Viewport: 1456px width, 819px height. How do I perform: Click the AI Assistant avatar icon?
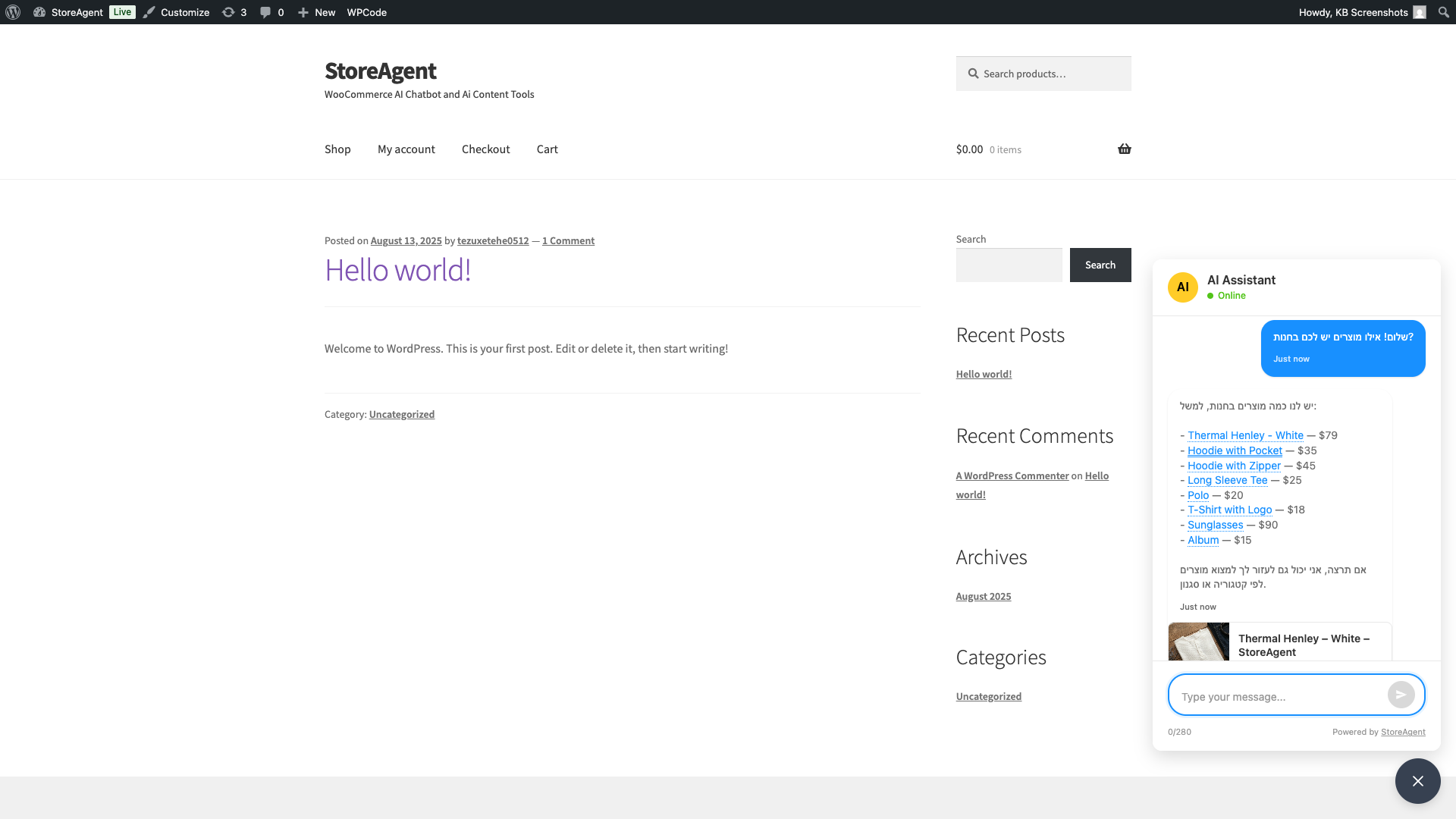point(1183,287)
